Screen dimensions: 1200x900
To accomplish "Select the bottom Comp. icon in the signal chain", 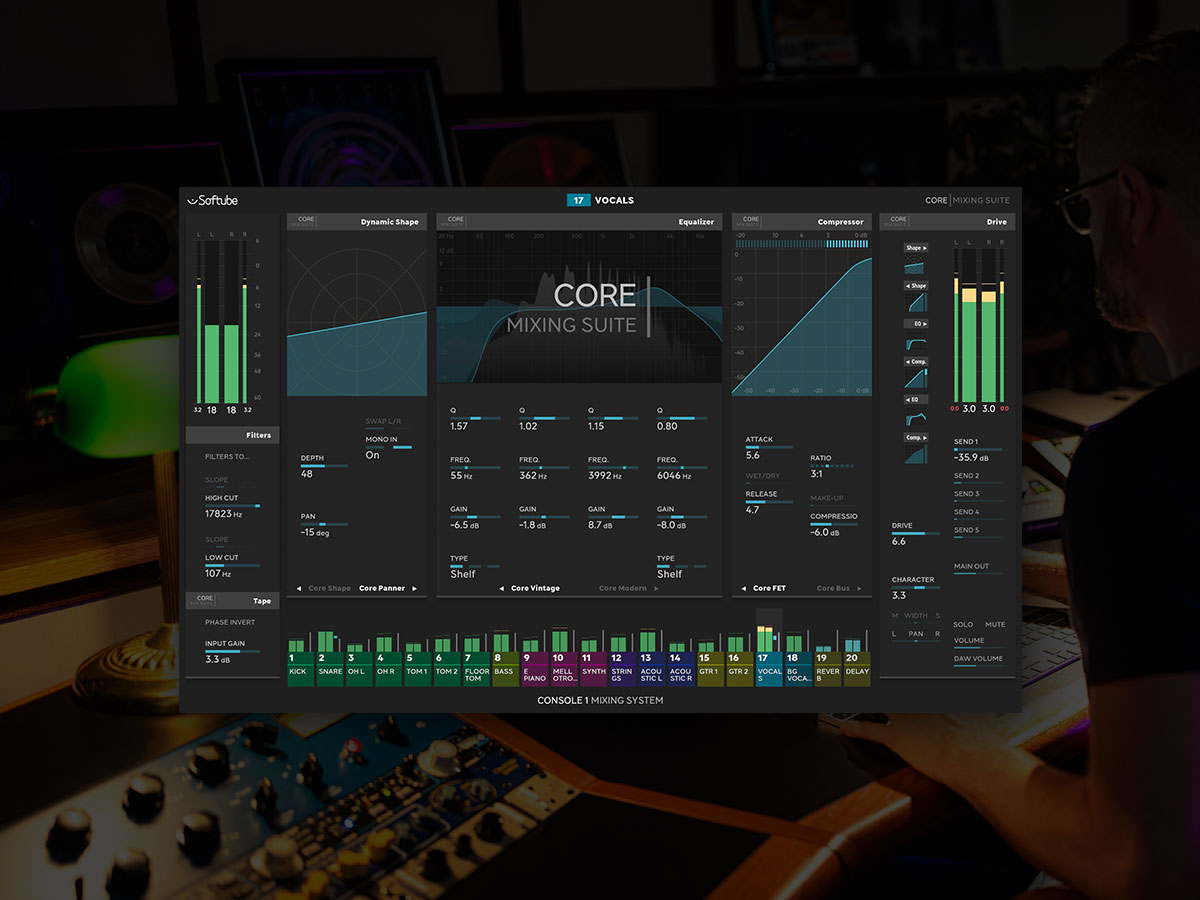I will point(915,454).
